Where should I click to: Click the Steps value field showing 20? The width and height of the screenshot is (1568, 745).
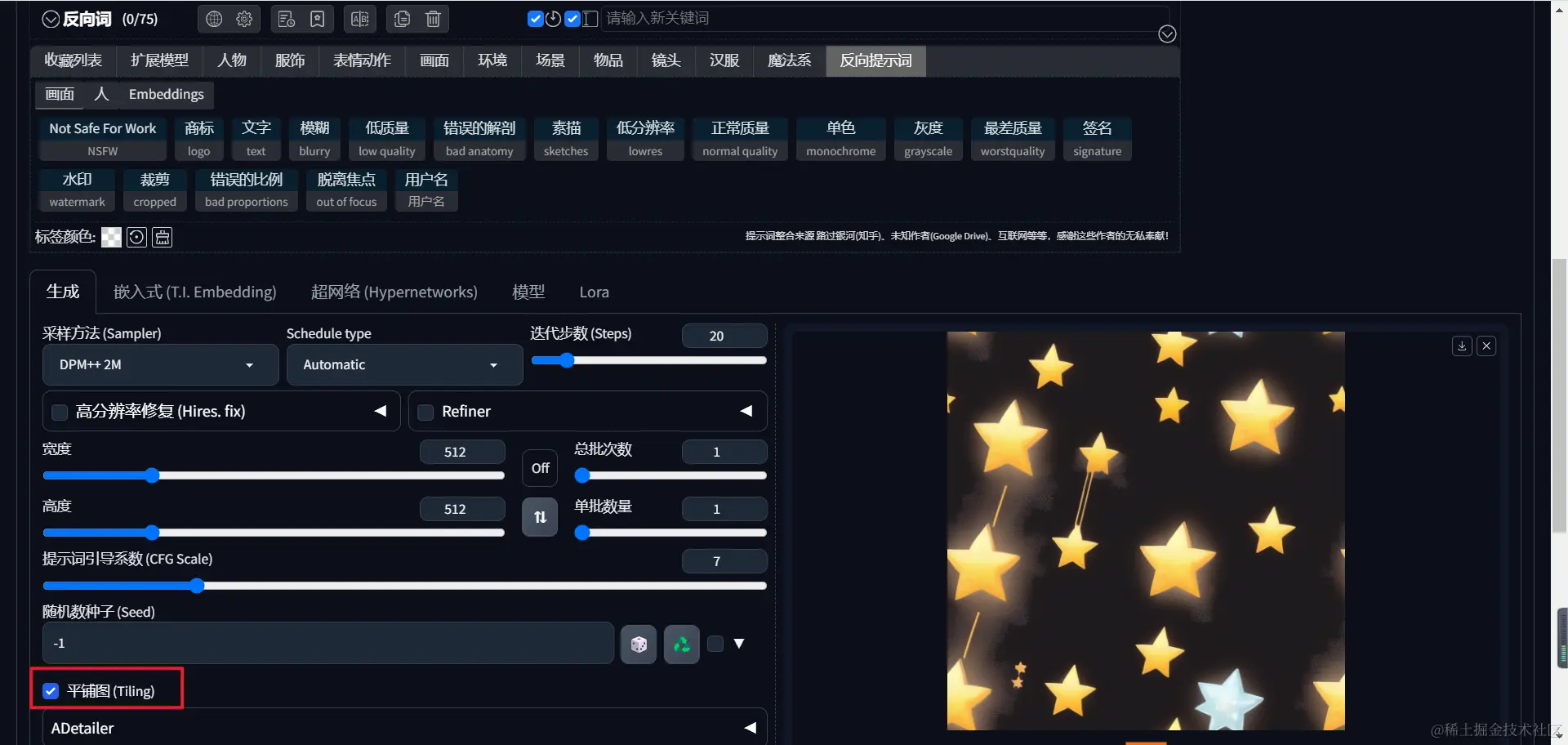(724, 336)
